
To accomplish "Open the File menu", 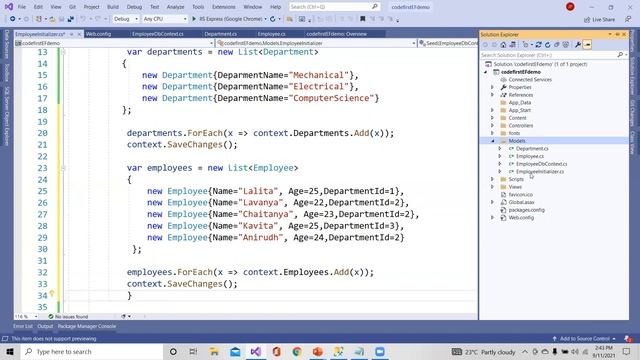I will click(x=22, y=7).
